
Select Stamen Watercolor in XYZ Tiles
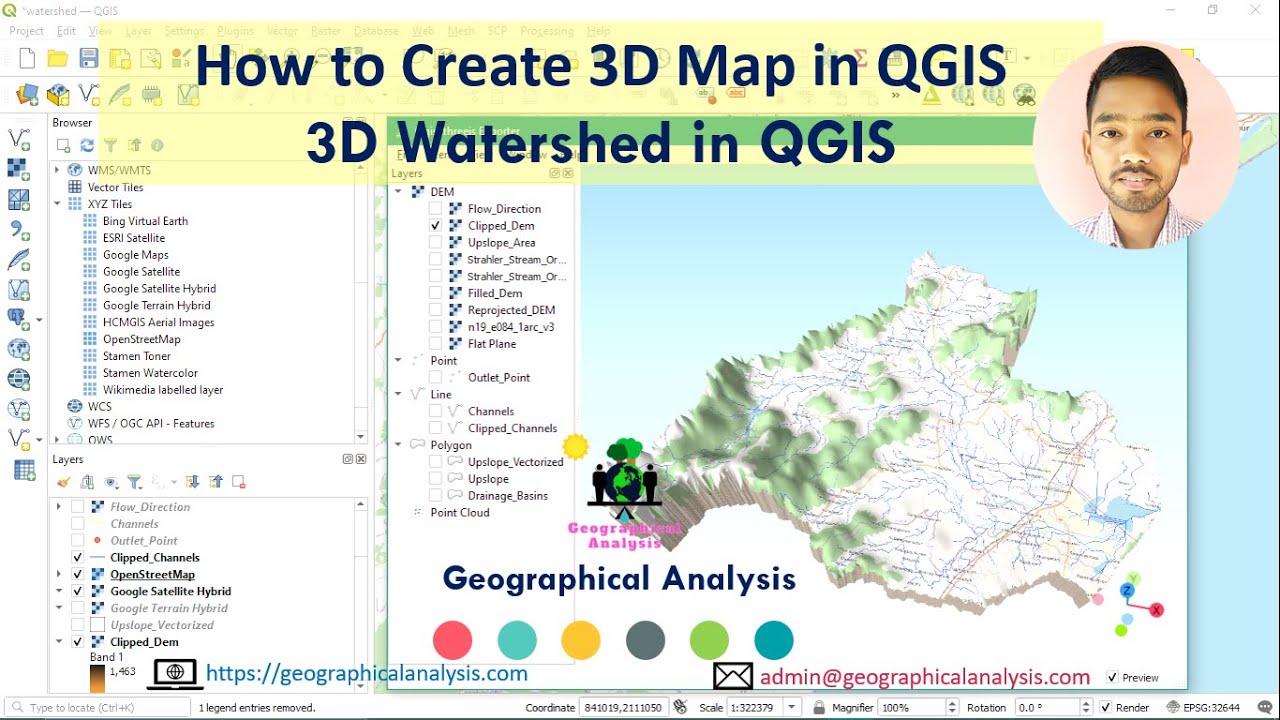coord(150,373)
